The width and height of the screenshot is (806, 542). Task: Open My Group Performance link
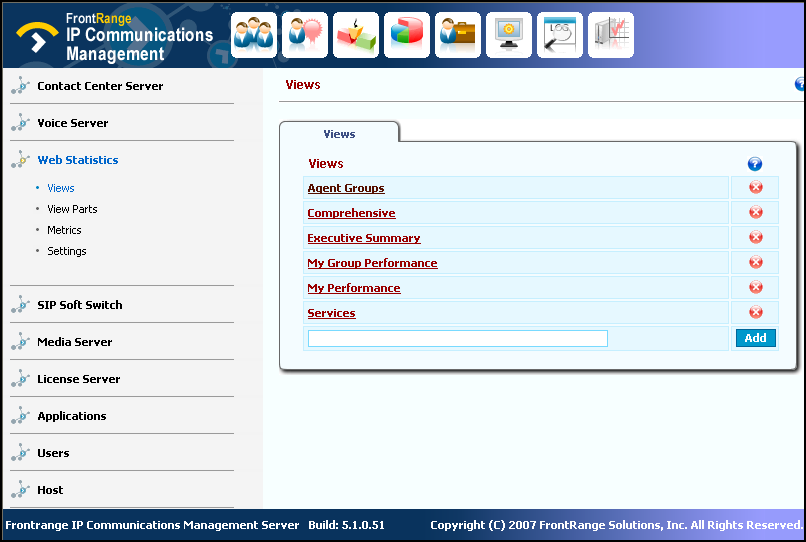[372, 263]
